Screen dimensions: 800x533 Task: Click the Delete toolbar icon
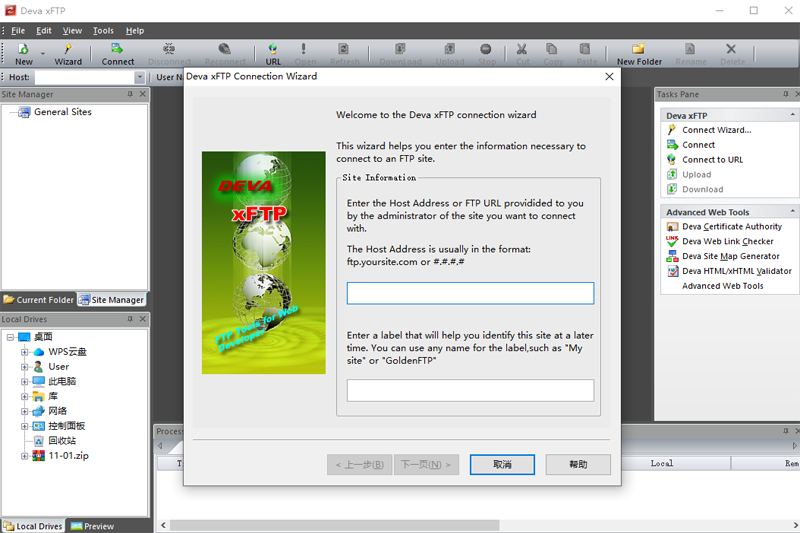732,54
